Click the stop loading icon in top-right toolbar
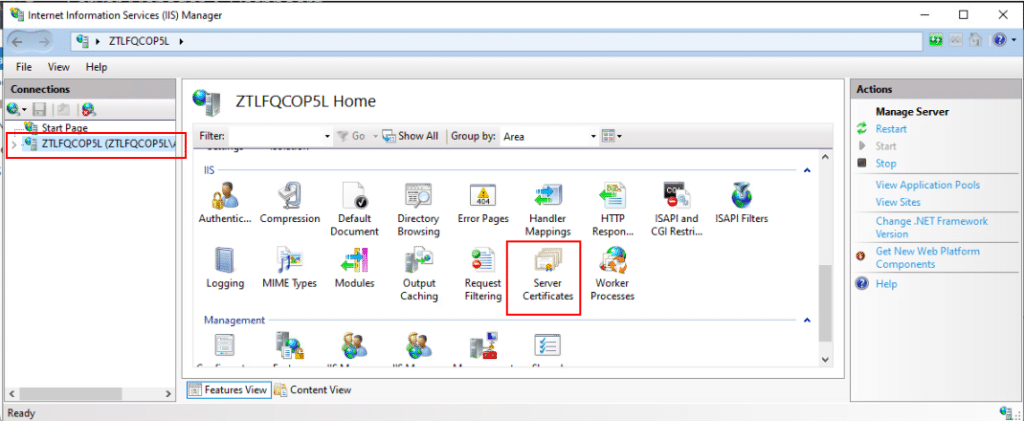The width and height of the screenshot is (1024, 421). coord(956,40)
